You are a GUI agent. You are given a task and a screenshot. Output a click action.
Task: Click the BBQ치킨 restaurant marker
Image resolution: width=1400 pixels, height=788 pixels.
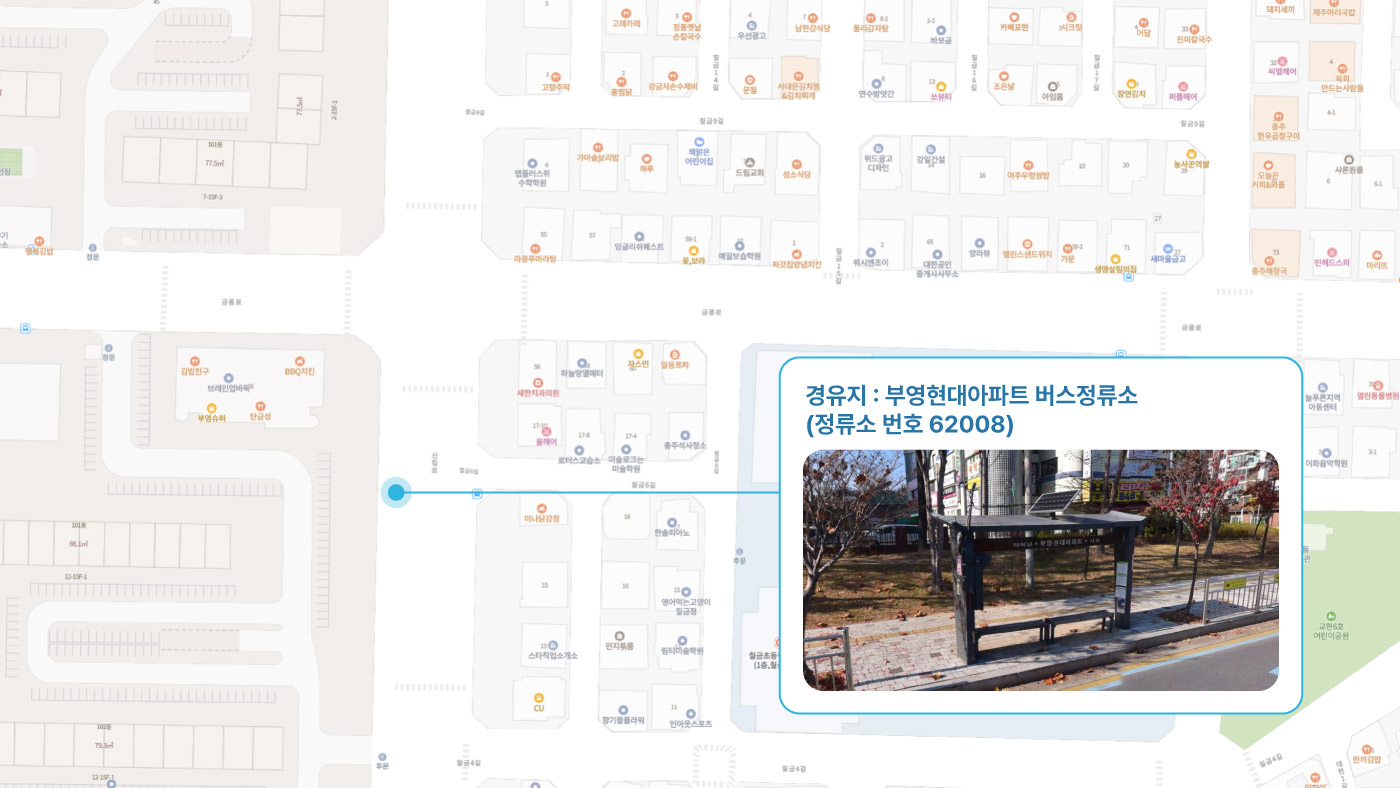click(x=299, y=361)
